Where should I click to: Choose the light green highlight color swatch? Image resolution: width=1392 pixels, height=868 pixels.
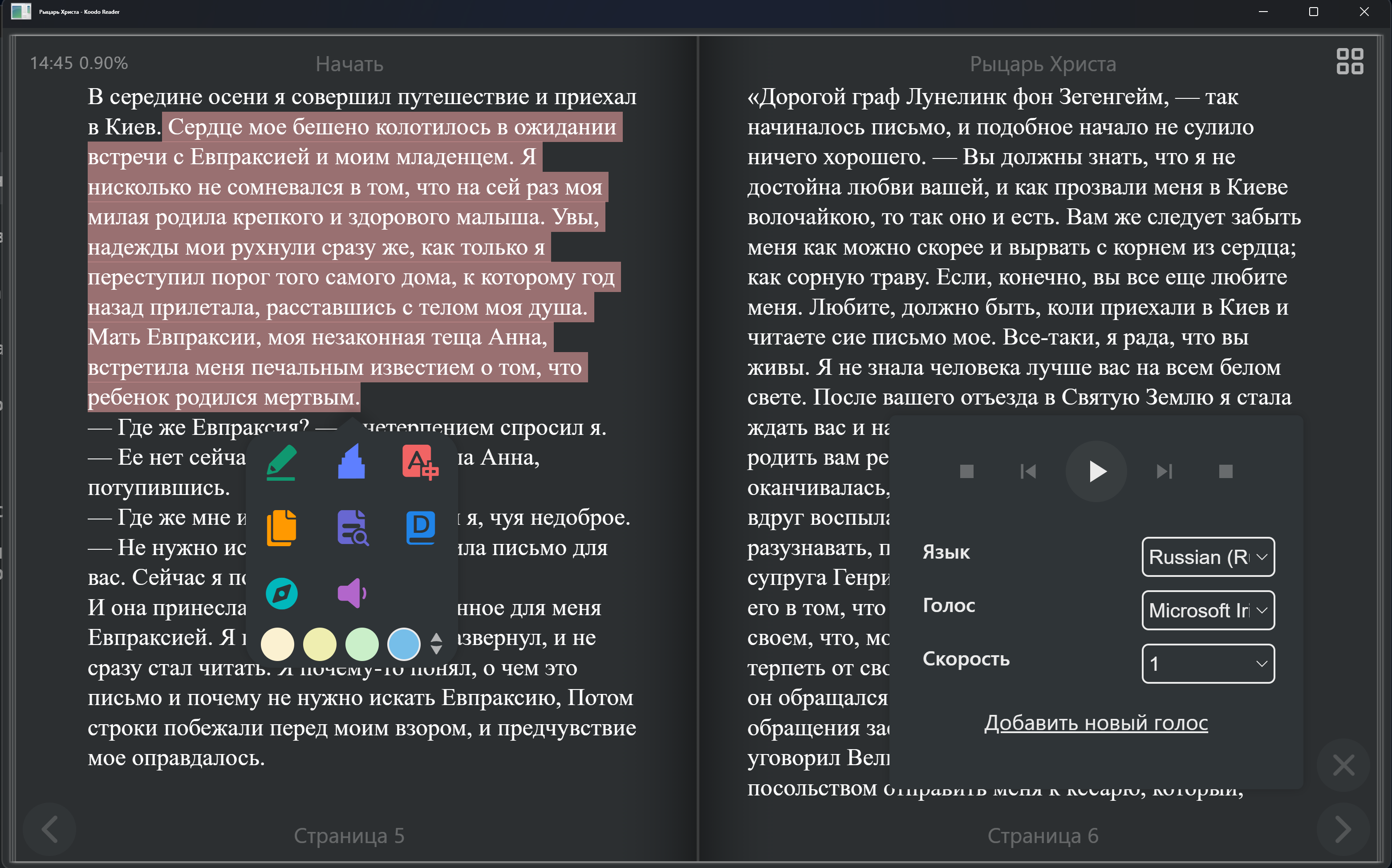click(362, 644)
